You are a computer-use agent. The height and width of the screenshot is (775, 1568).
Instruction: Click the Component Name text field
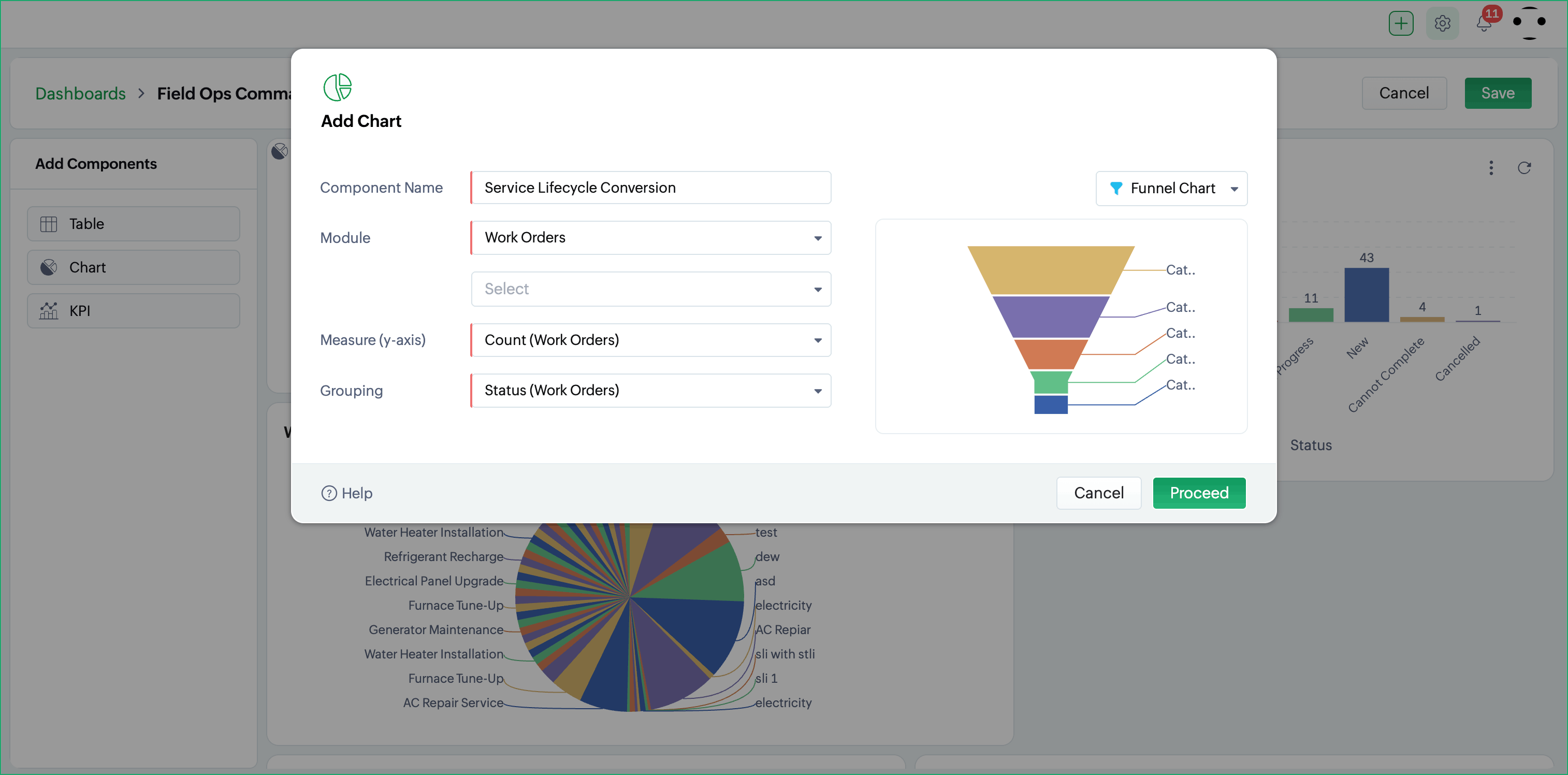point(651,188)
